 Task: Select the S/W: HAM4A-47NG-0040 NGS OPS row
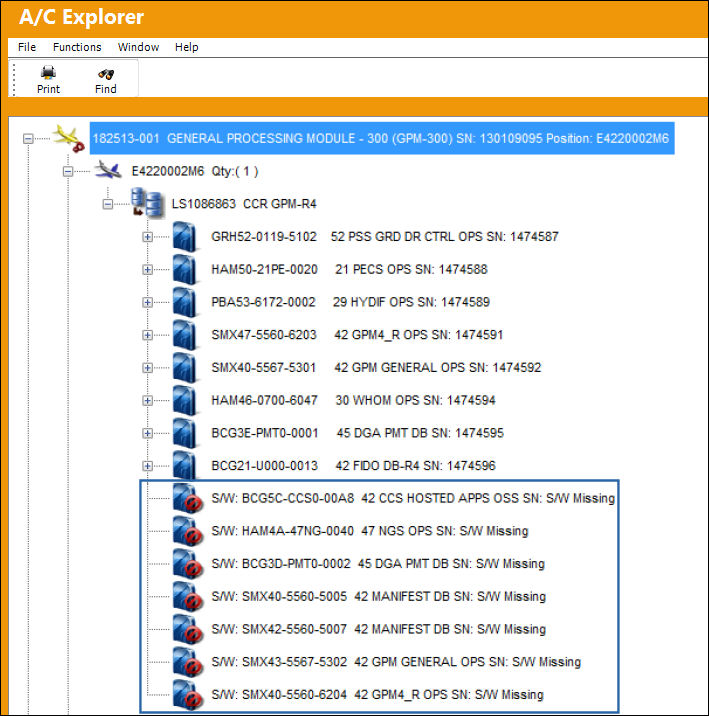click(370, 531)
